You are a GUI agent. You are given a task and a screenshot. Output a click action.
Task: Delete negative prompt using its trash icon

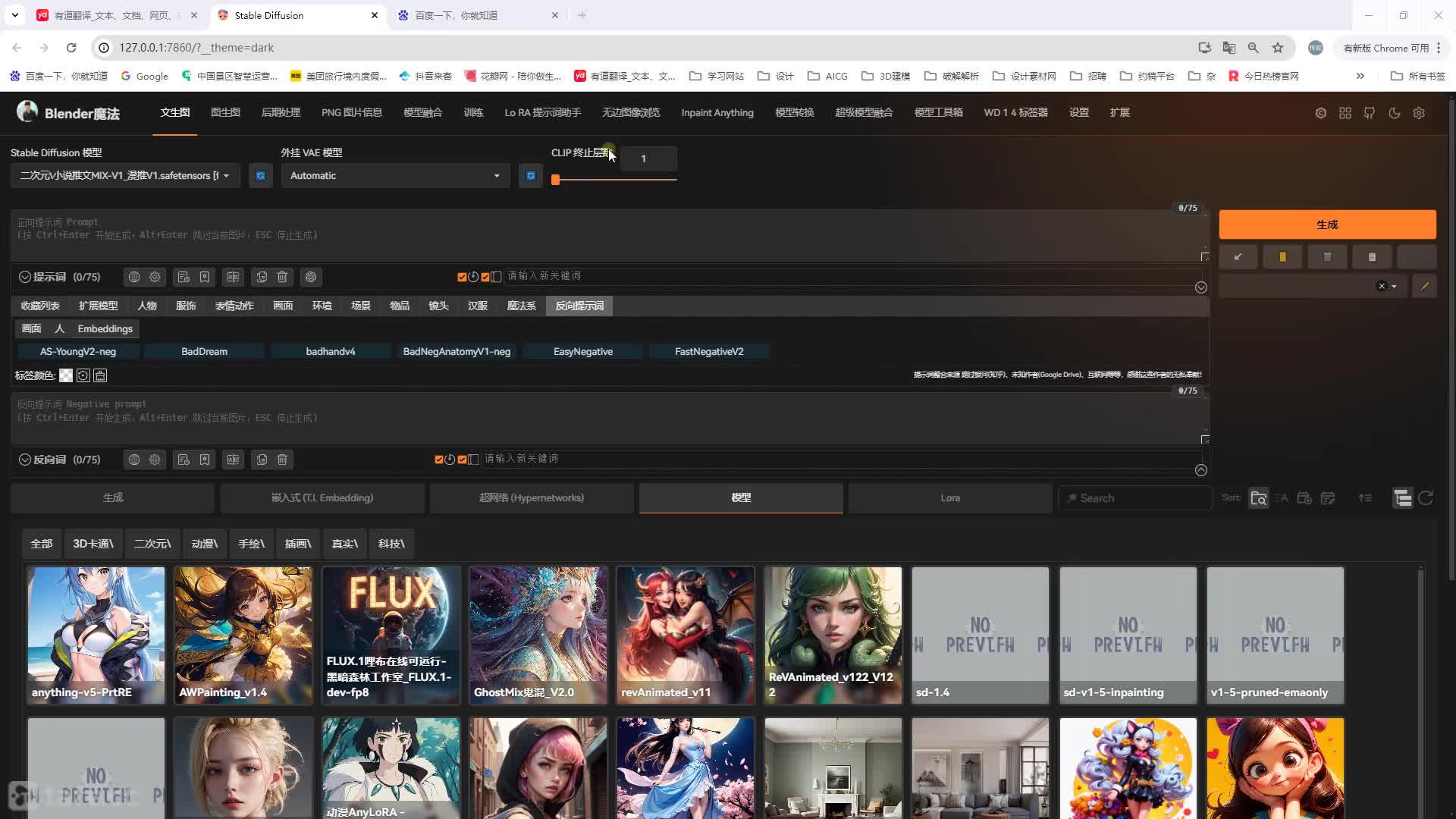coord(282,460)
